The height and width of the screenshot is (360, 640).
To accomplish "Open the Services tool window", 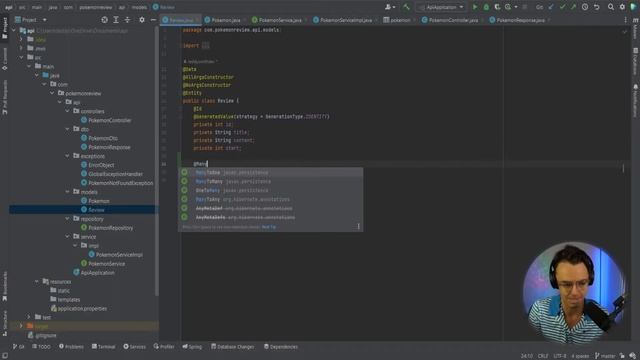I will (134, 347).
